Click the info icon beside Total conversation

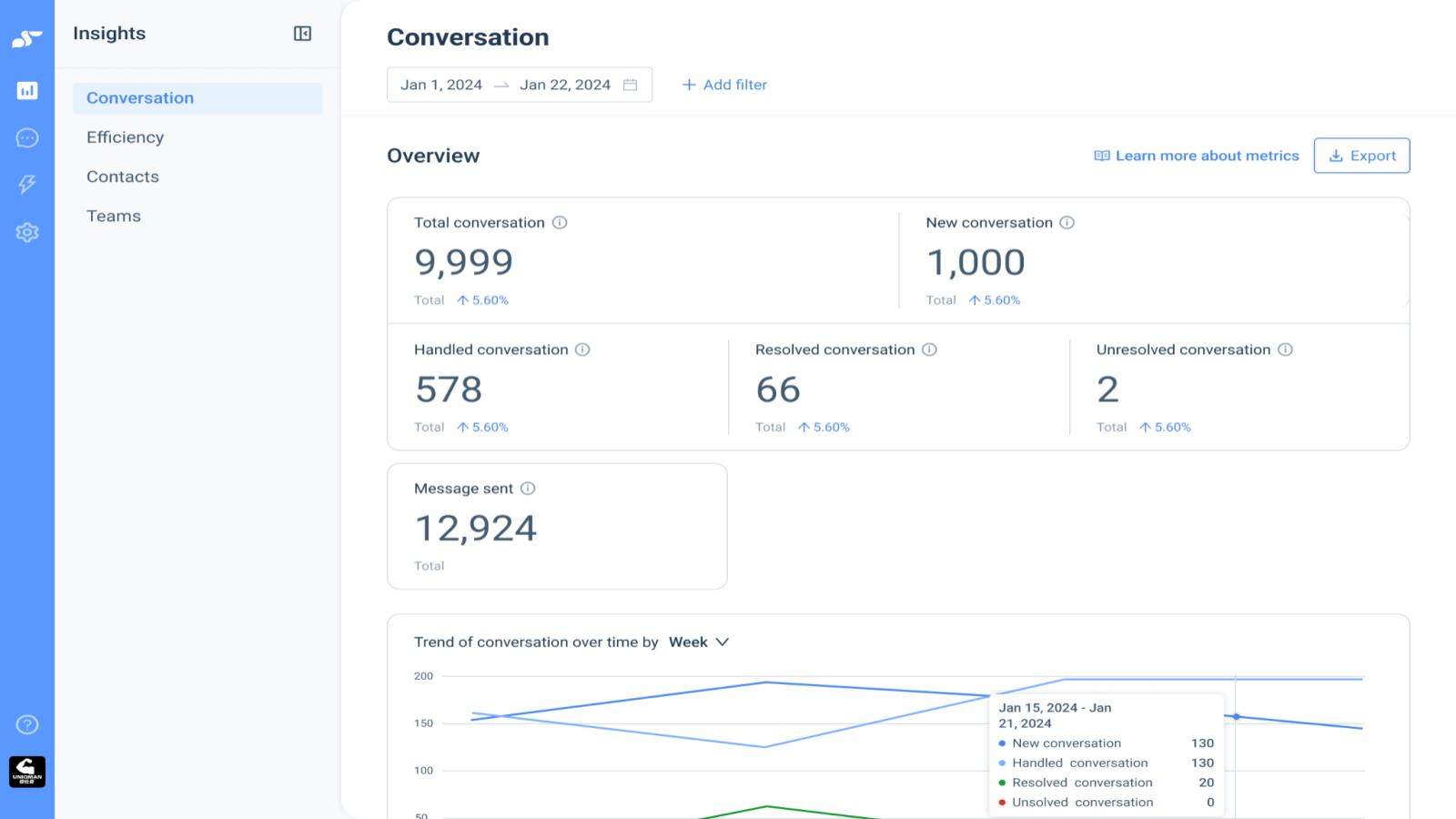coord(560,223)
